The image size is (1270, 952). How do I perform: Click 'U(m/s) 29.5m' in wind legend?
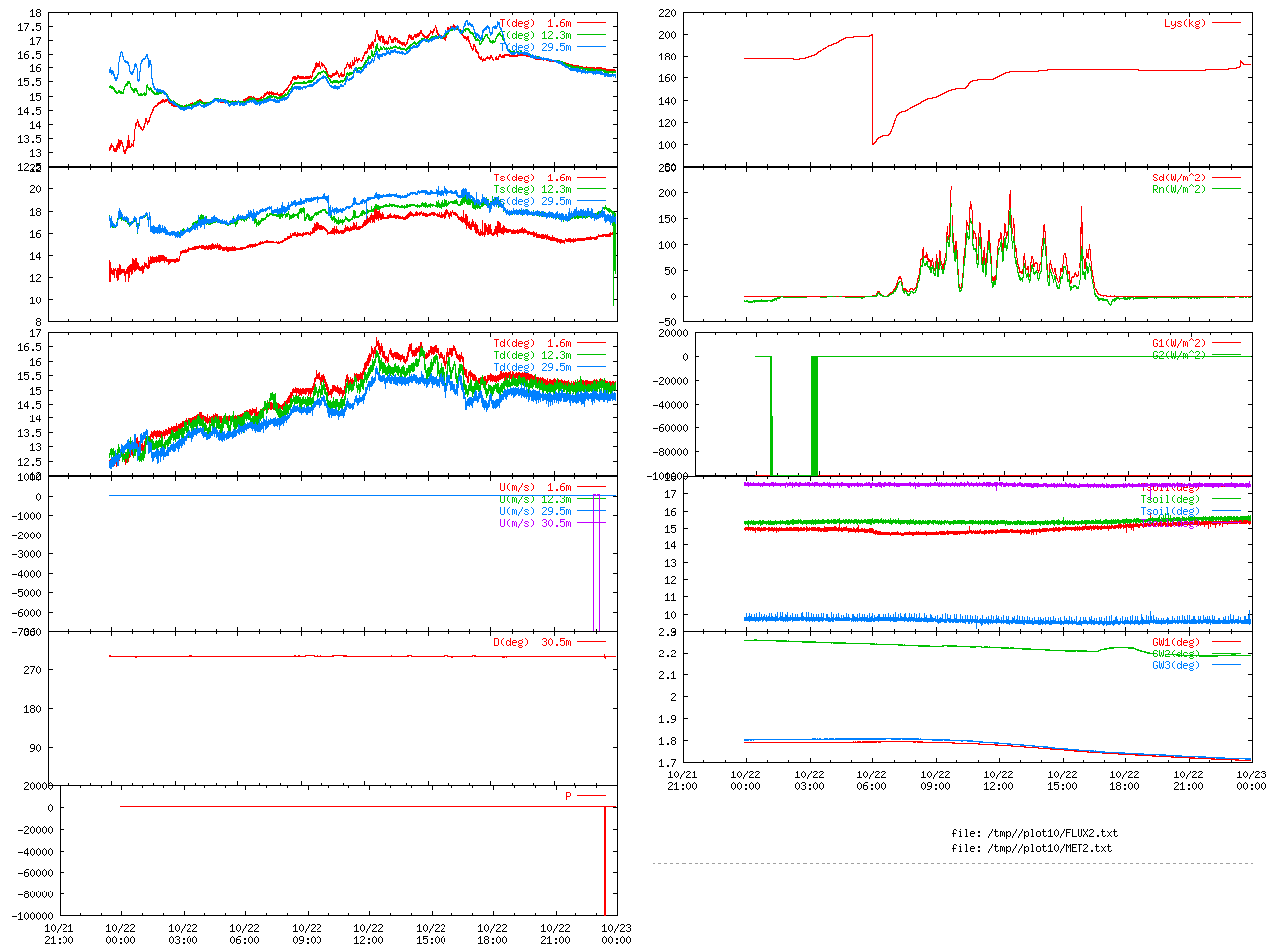click(535, 511)
